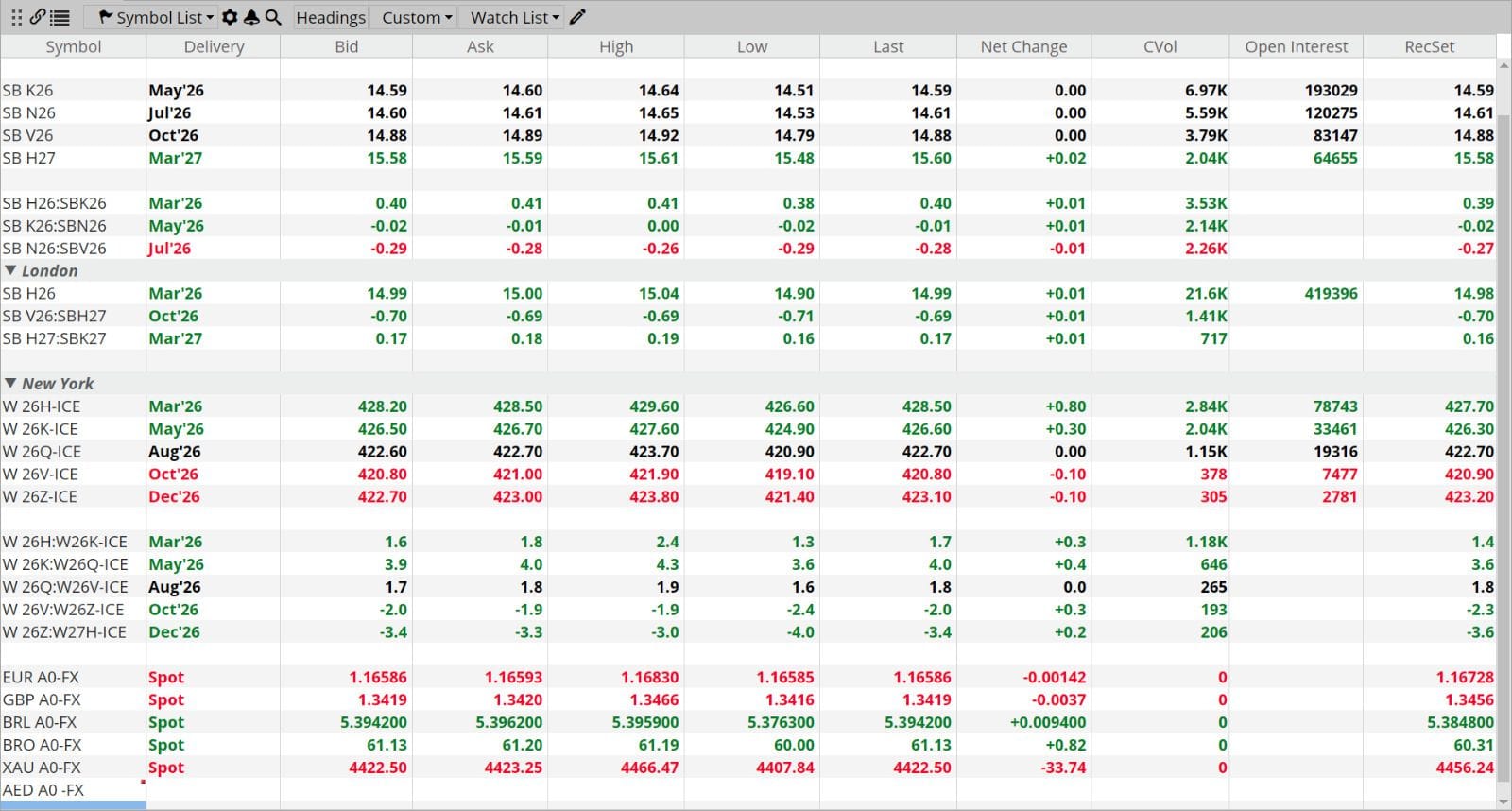Click the alerts bell icon

coord(251,17)
